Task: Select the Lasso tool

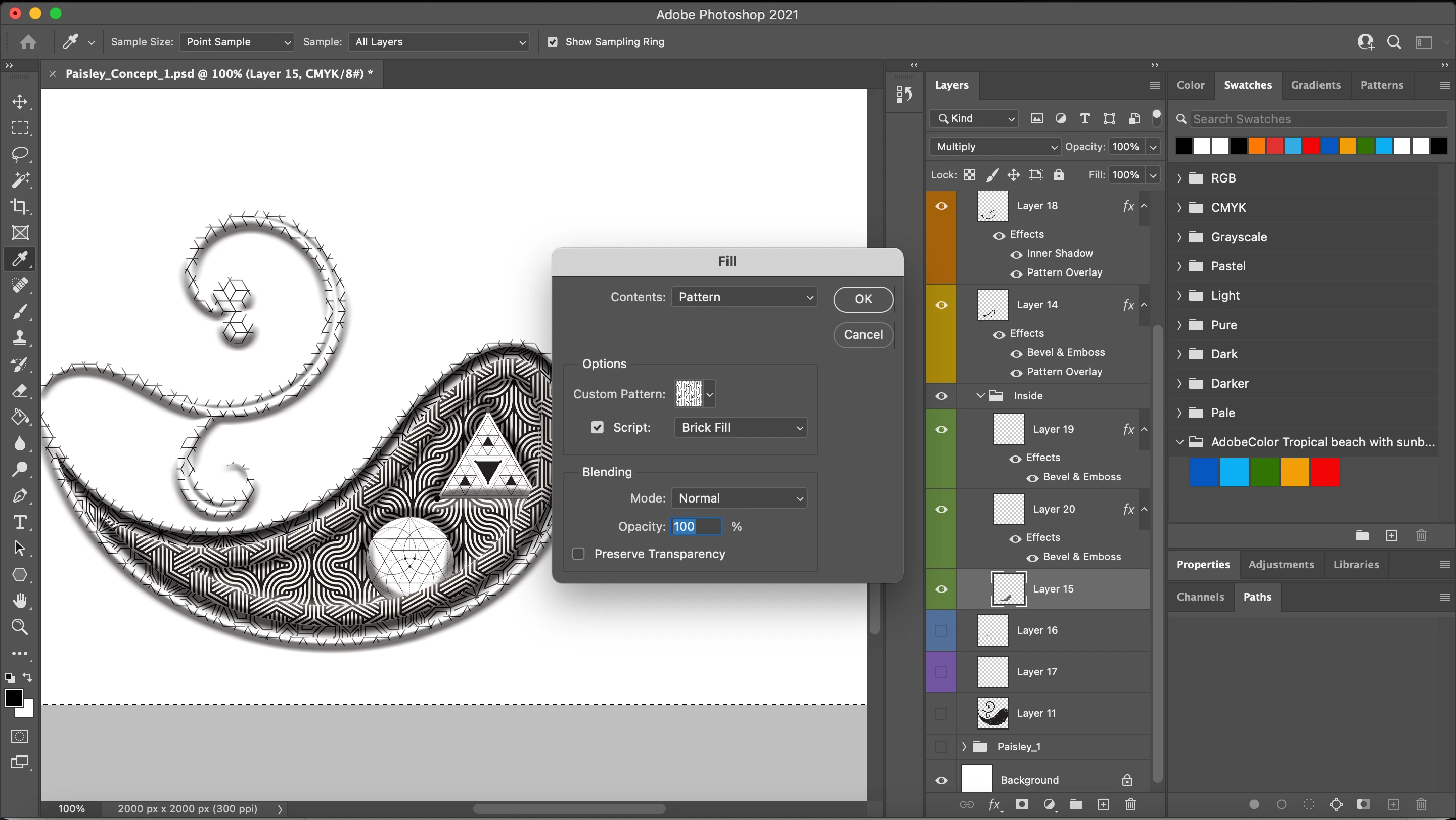Action: tap(20, 154)
